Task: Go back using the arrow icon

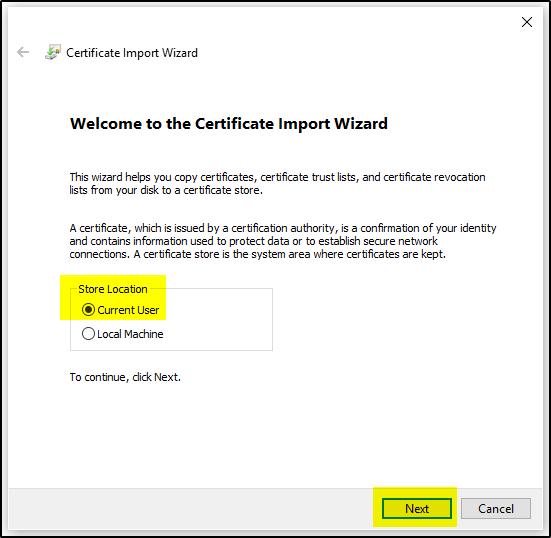Action: coord(23,52)
